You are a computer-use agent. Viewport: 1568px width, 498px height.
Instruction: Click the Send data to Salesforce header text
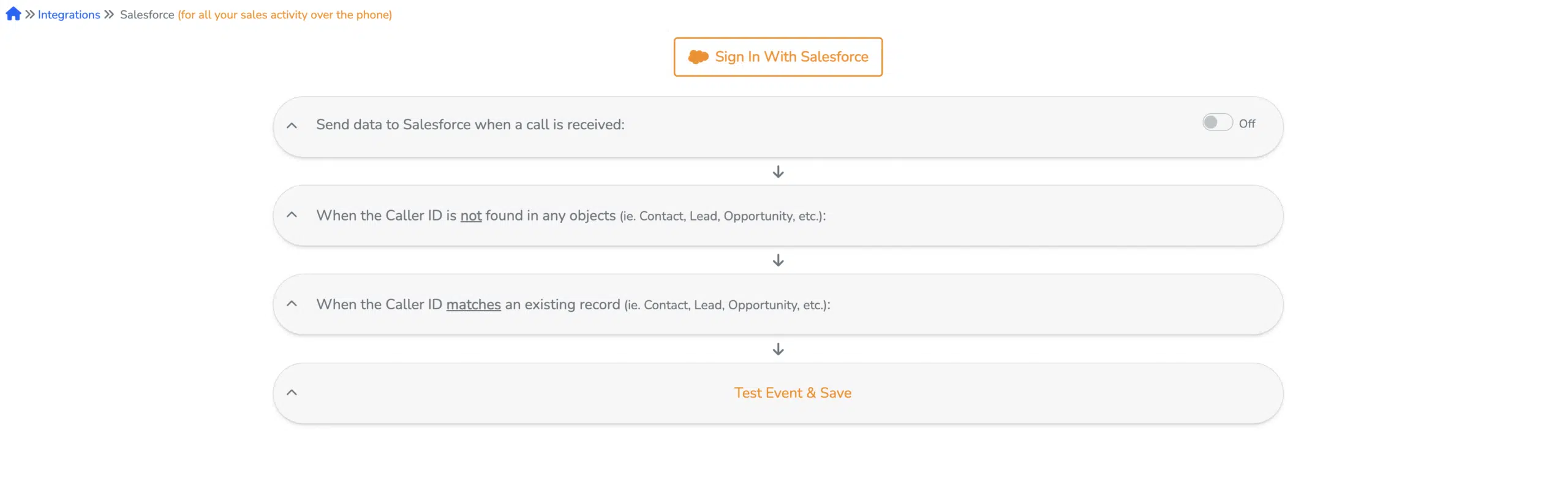pyautogui.click(x=470, y=124)
